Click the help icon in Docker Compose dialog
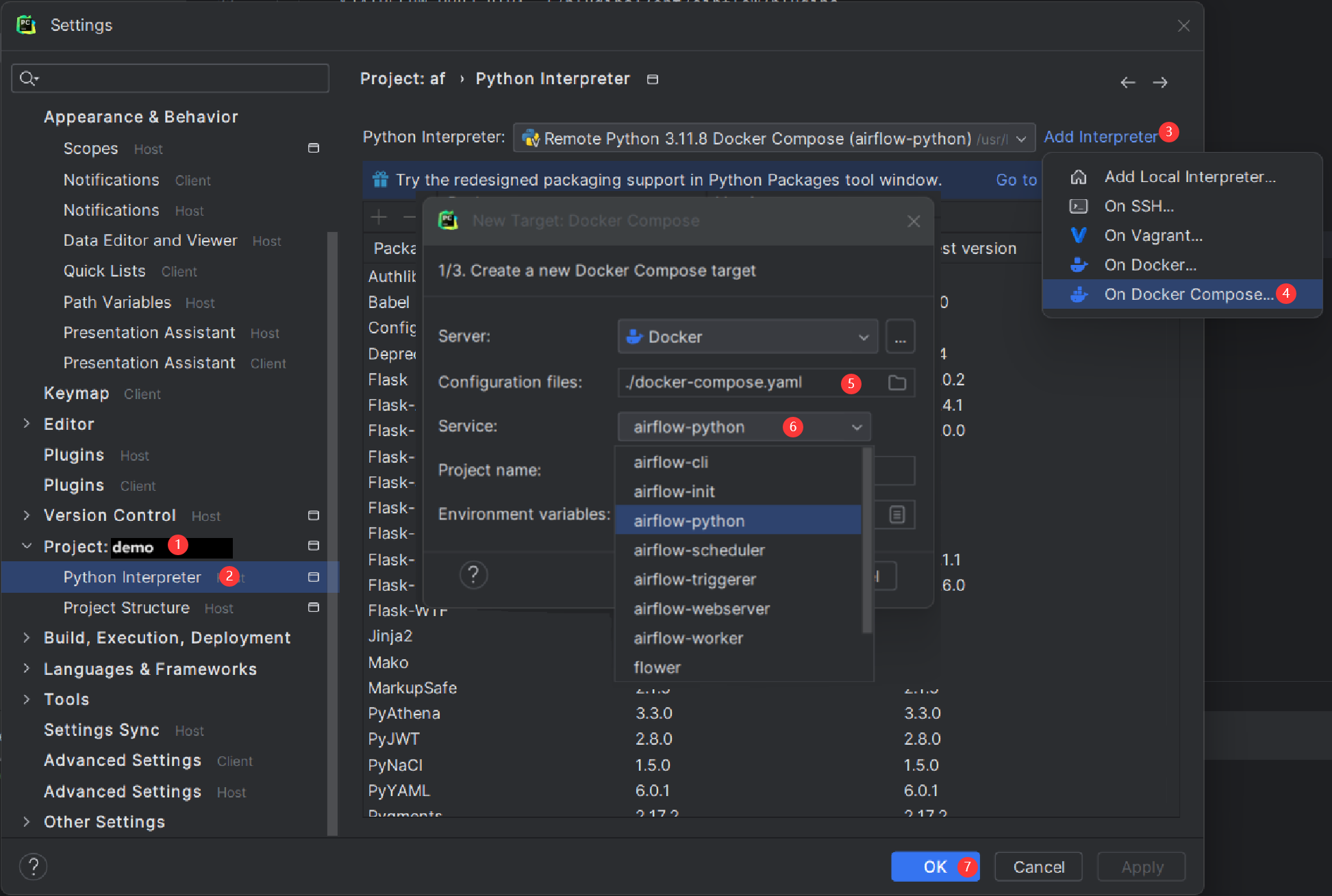 [x=473, y=575]
